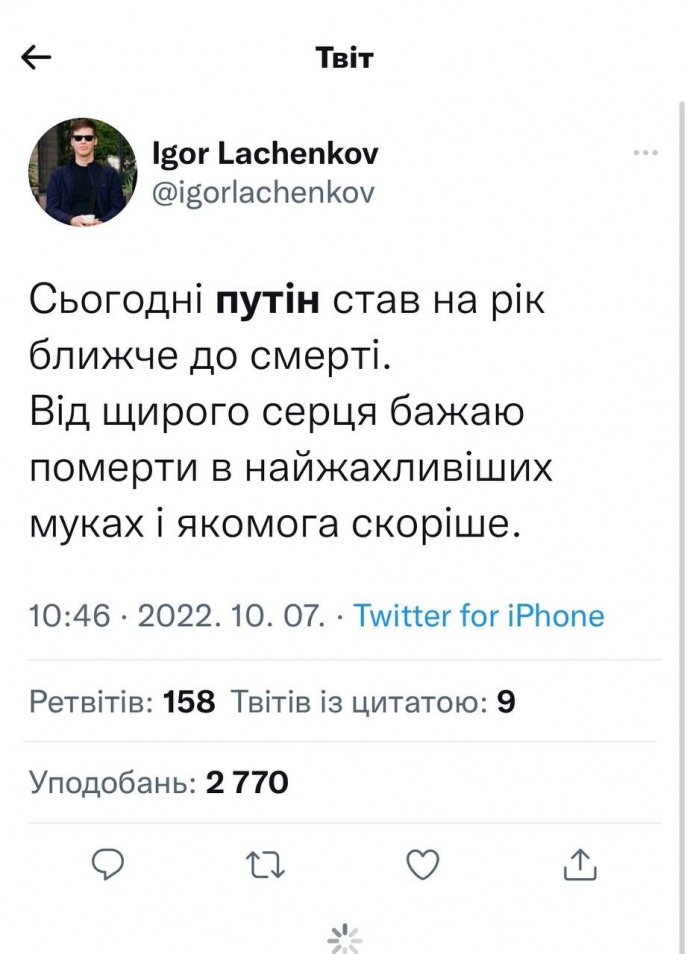The height and width of the screenshot is (954, 690).
Task: Click the Twitter for iPhone link
Action: (479, 615)
